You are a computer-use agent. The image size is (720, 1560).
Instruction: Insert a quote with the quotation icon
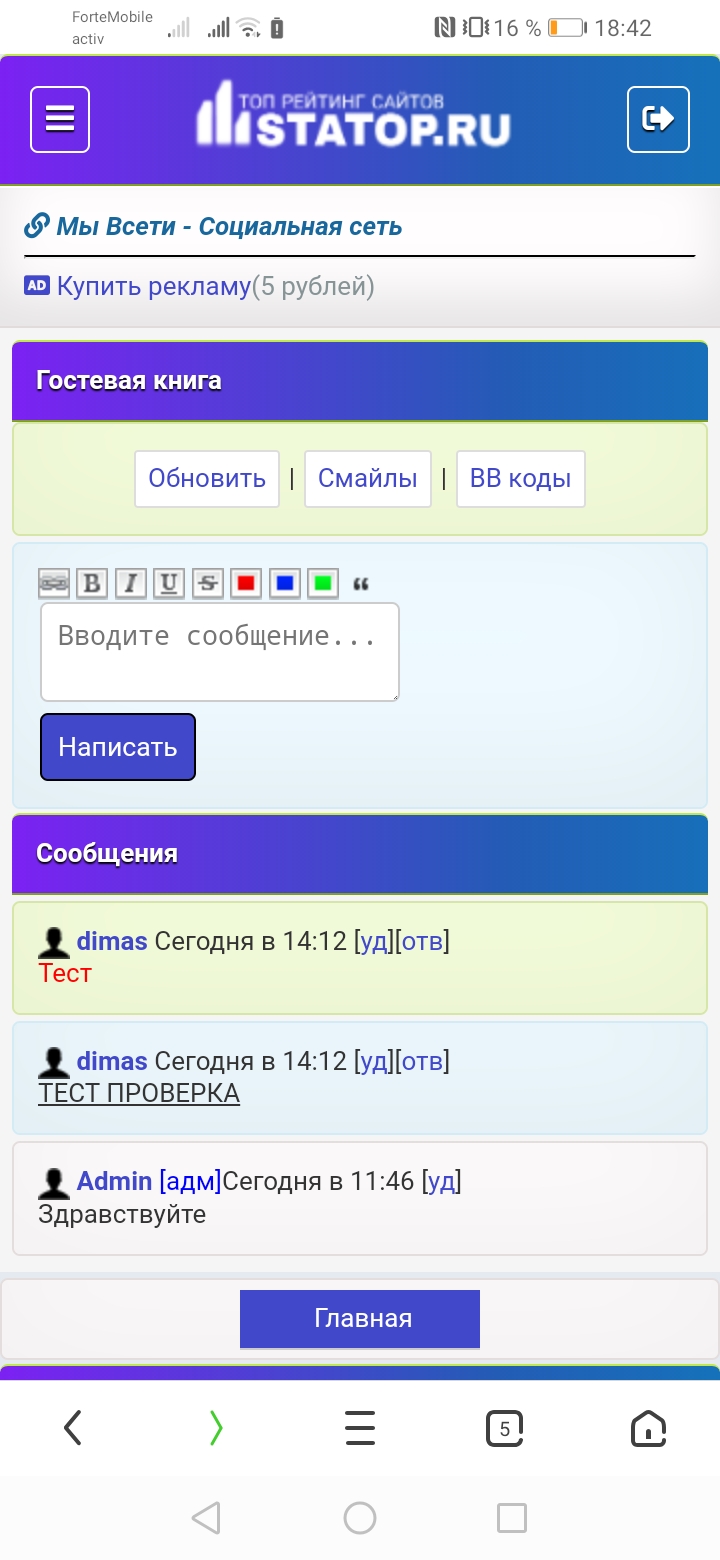click(361, 583)
